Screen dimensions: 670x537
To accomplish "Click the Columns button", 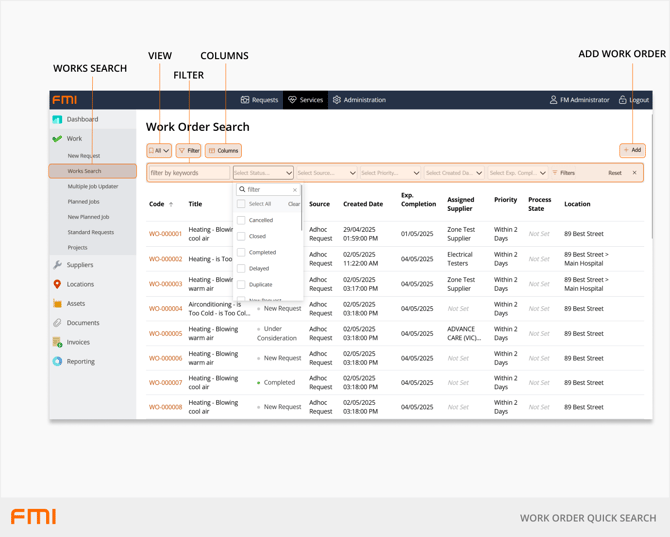I will (x=223, y=150).
